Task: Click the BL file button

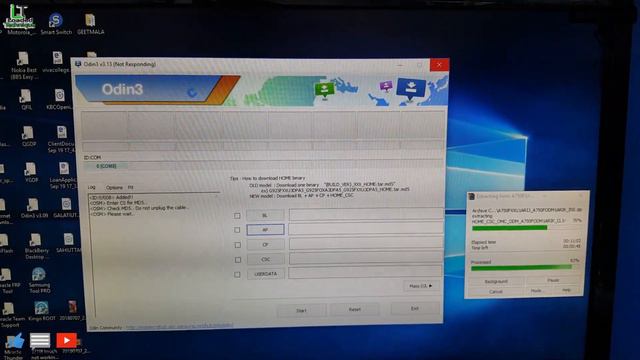Action: [265, 215]
